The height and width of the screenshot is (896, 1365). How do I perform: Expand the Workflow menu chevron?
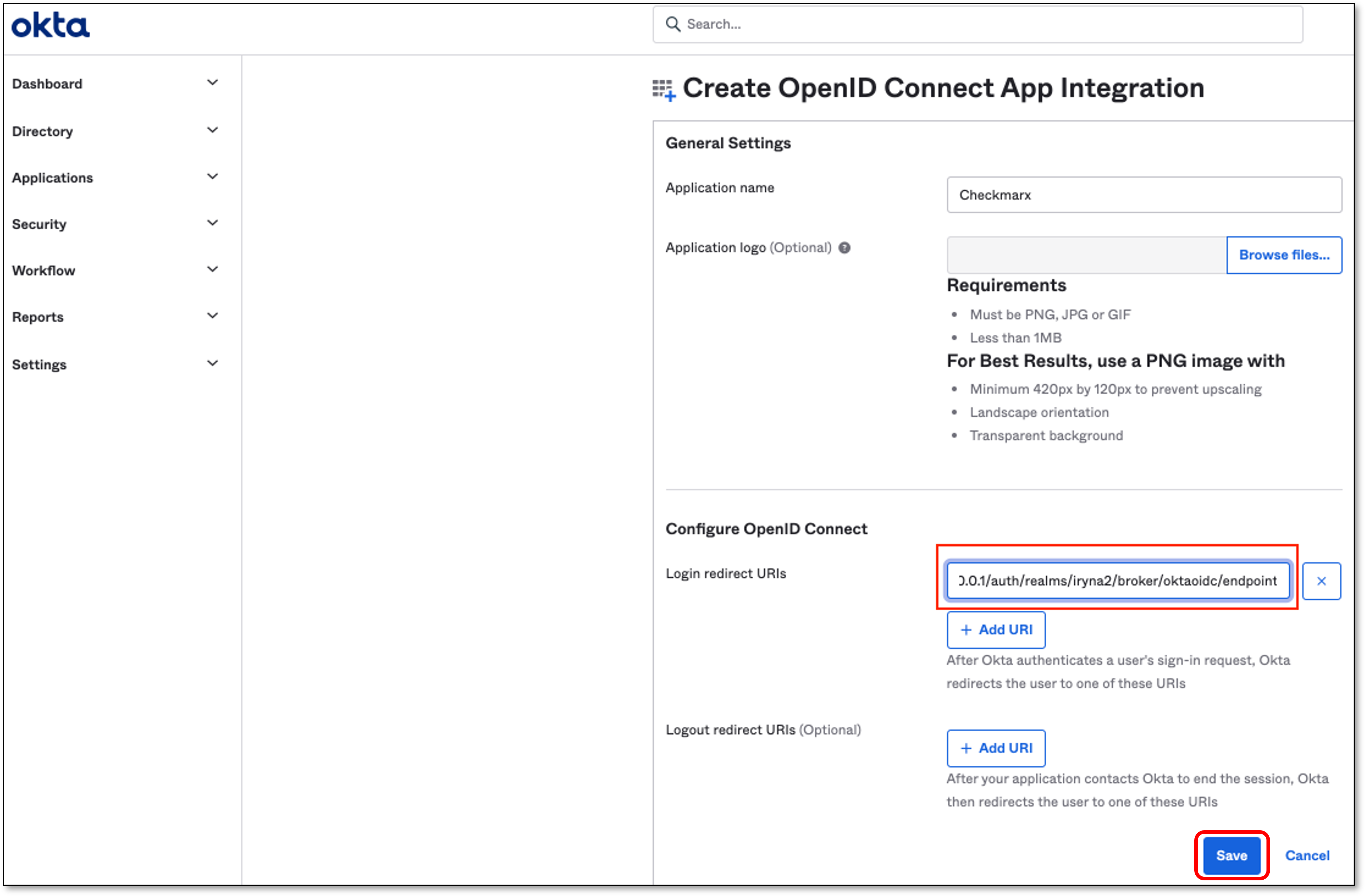point(212,270)
